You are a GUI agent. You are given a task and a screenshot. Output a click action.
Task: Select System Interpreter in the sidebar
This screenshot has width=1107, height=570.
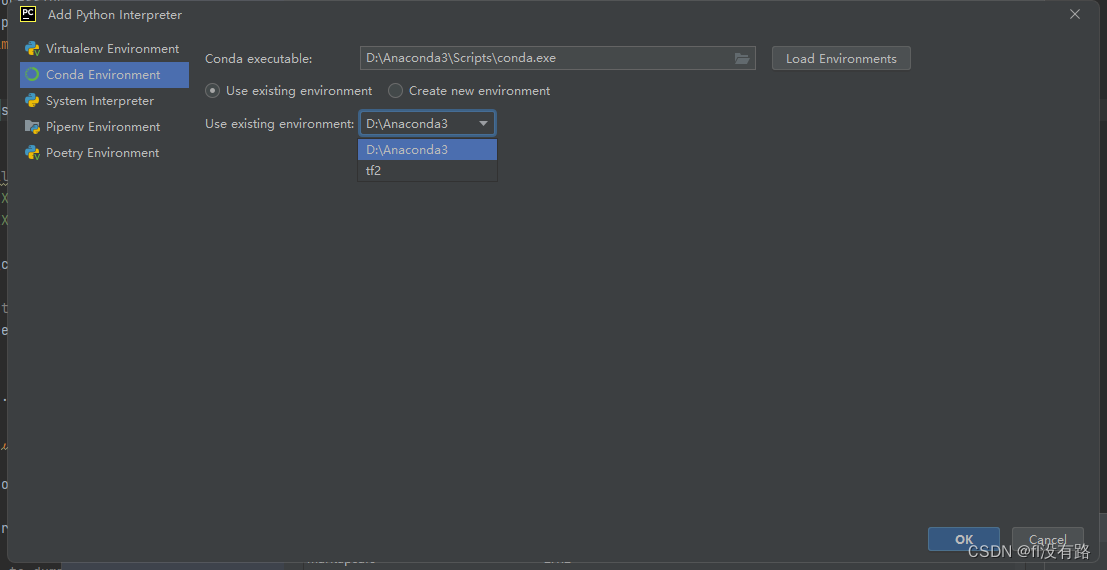click(x=104, y=101)
